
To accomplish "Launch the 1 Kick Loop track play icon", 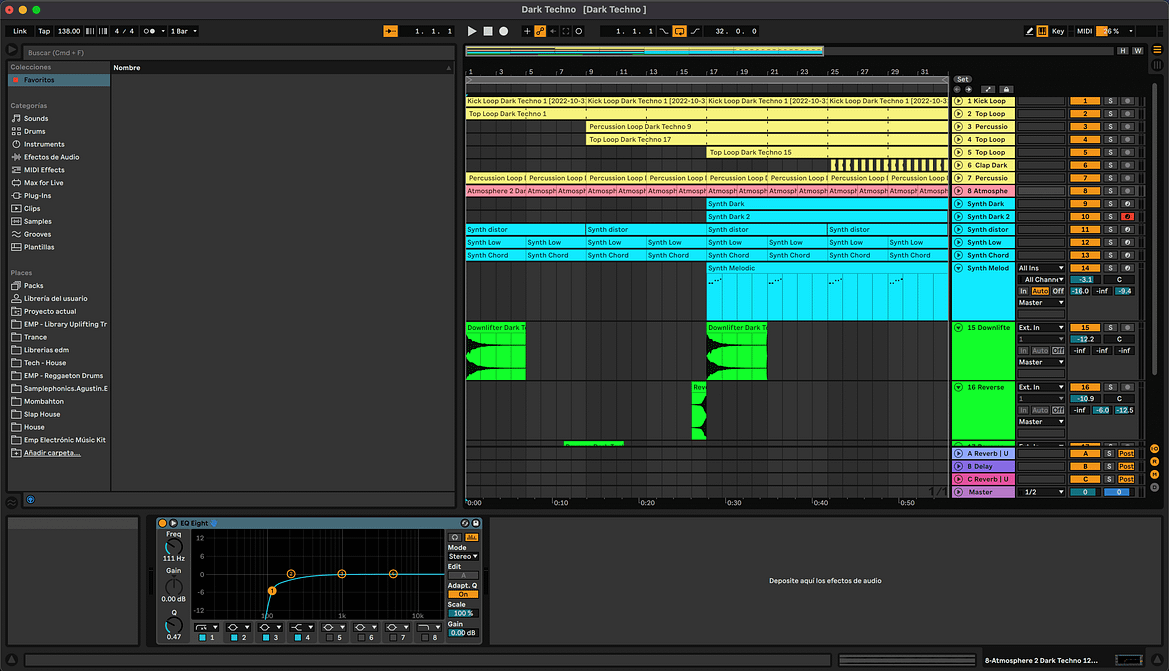I will [x=958, y=101].
